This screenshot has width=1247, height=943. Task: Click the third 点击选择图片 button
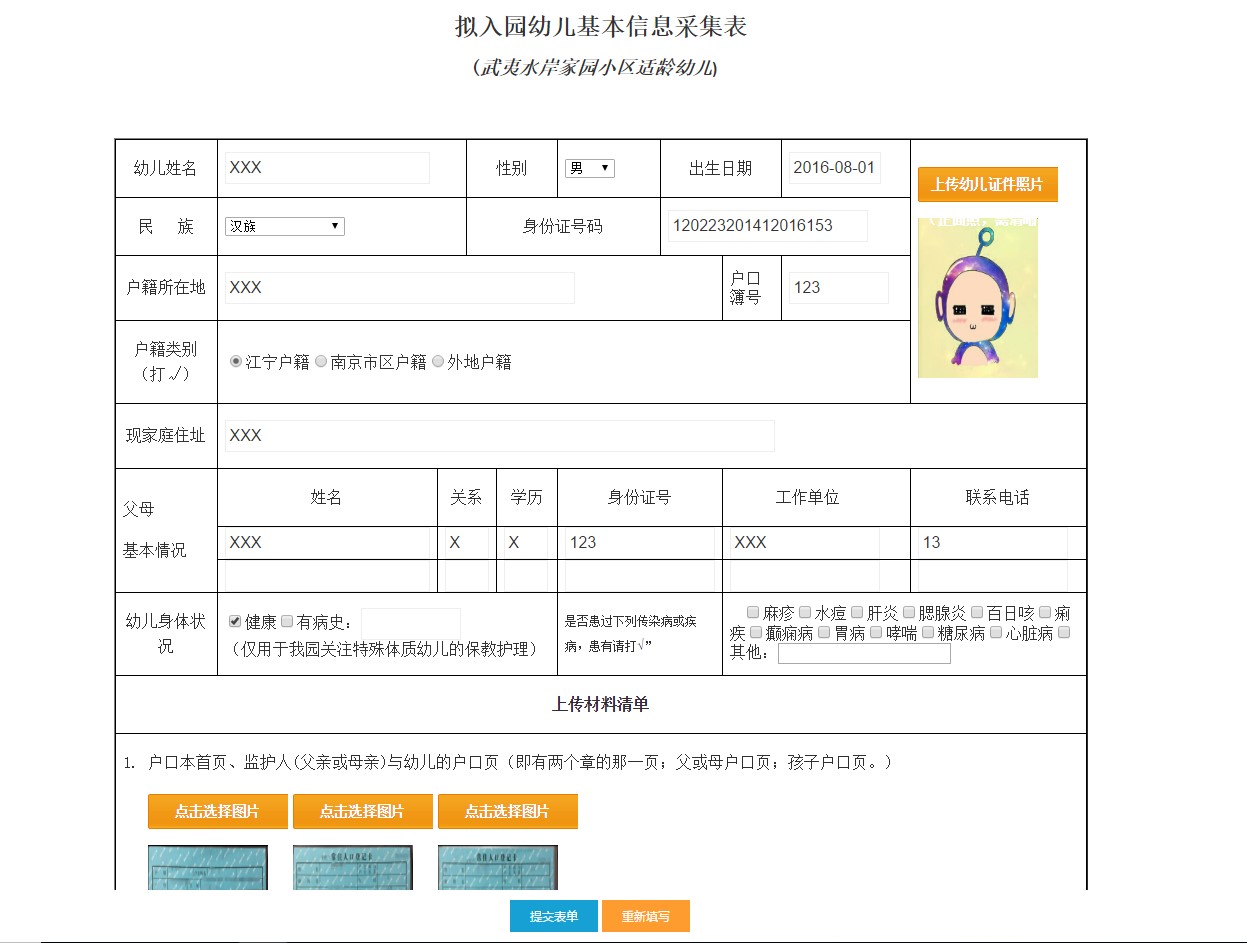coord(507,812)
